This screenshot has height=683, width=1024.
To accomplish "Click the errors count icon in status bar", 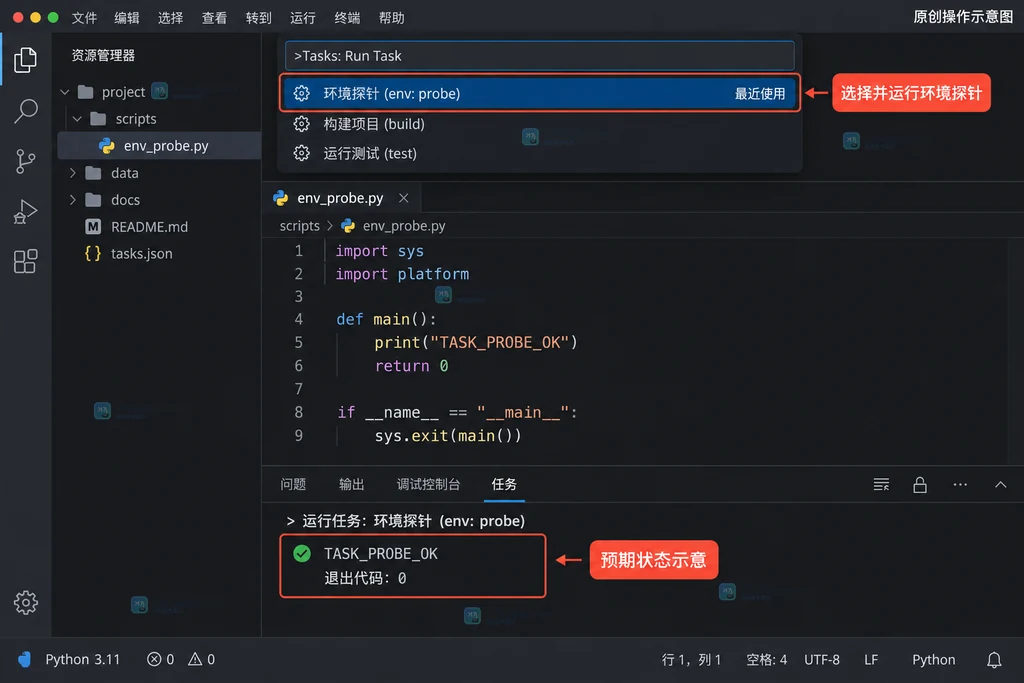I will click(x=154, y=659).
